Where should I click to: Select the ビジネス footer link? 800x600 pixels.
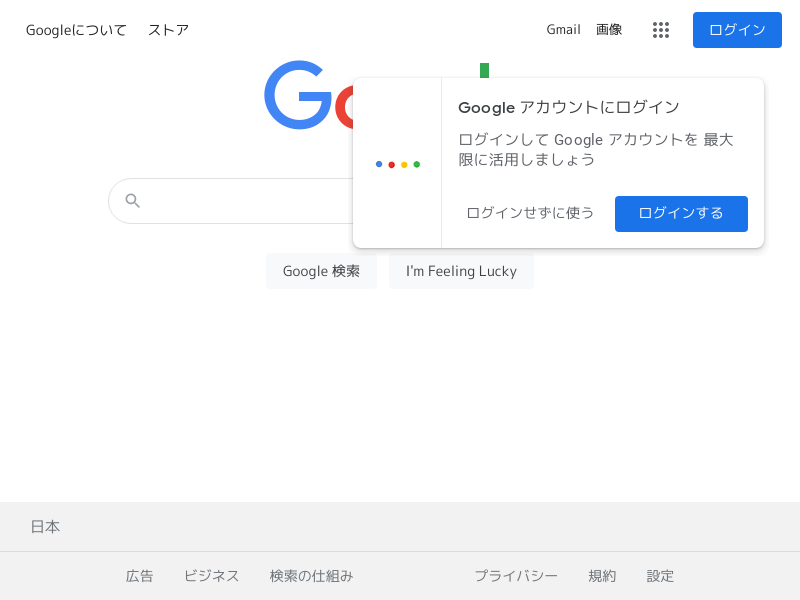point(211,576)
